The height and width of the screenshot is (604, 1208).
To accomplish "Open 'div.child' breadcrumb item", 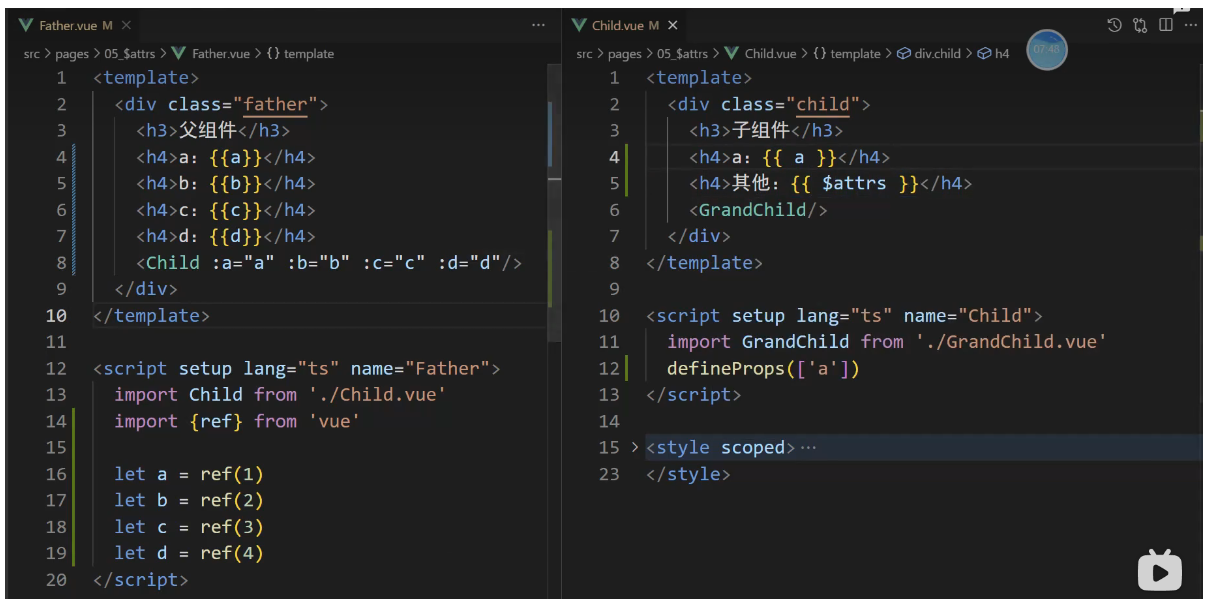I will click(938, 54).
